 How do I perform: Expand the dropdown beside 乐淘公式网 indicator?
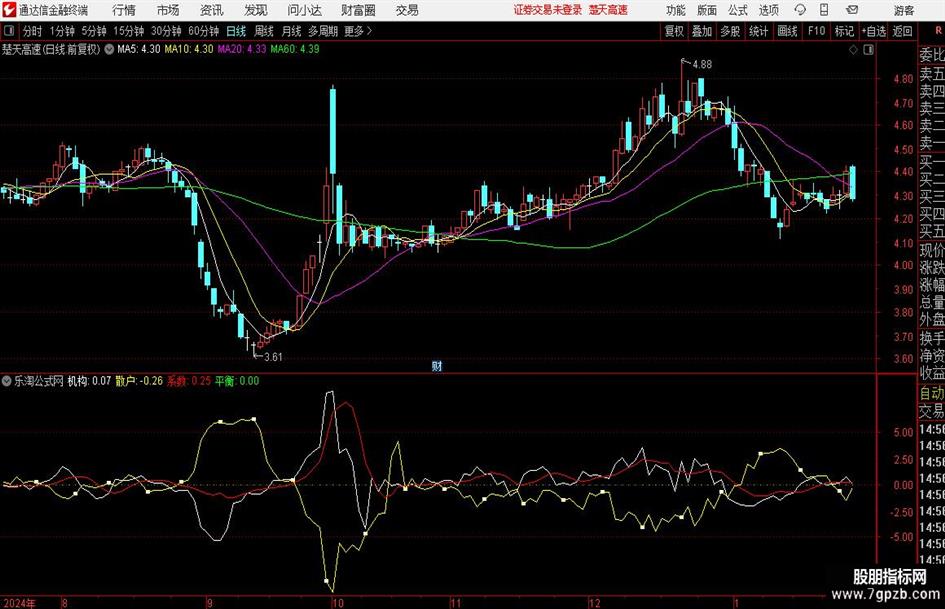point(6,381)
